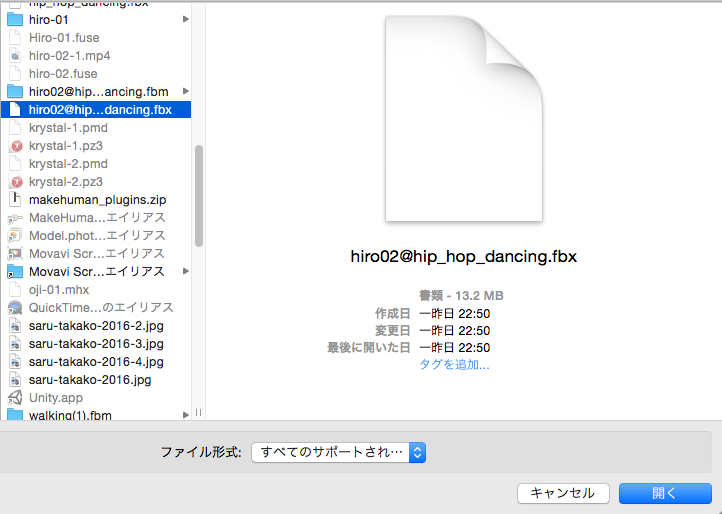Image resolution: width=722 pixels, height=514 pixels.
Task: Expand the hiro-01 folder arrow
Action: [x=186, y=19]
